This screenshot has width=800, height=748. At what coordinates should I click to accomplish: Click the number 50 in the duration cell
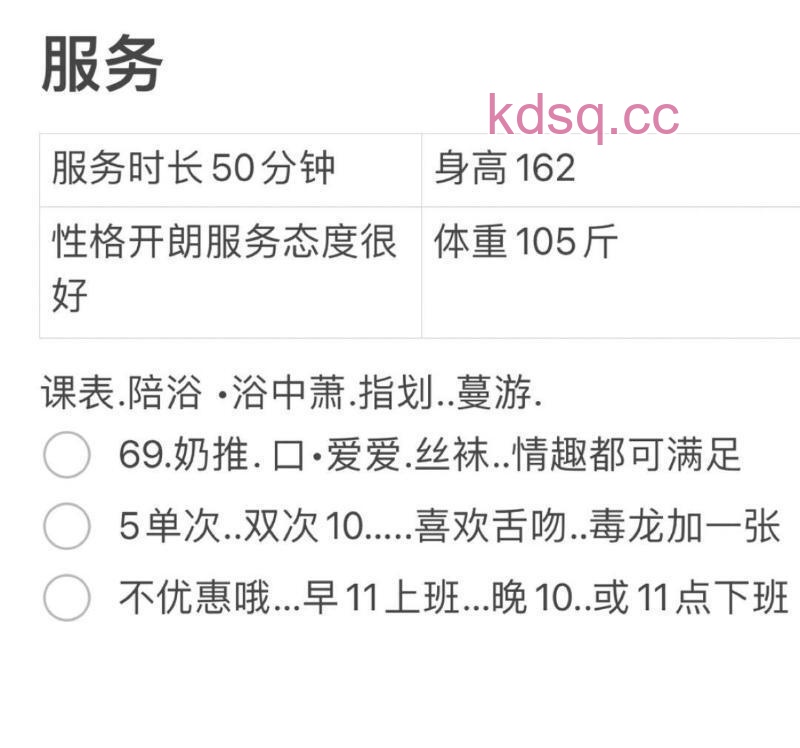click(x=233, y=168)
